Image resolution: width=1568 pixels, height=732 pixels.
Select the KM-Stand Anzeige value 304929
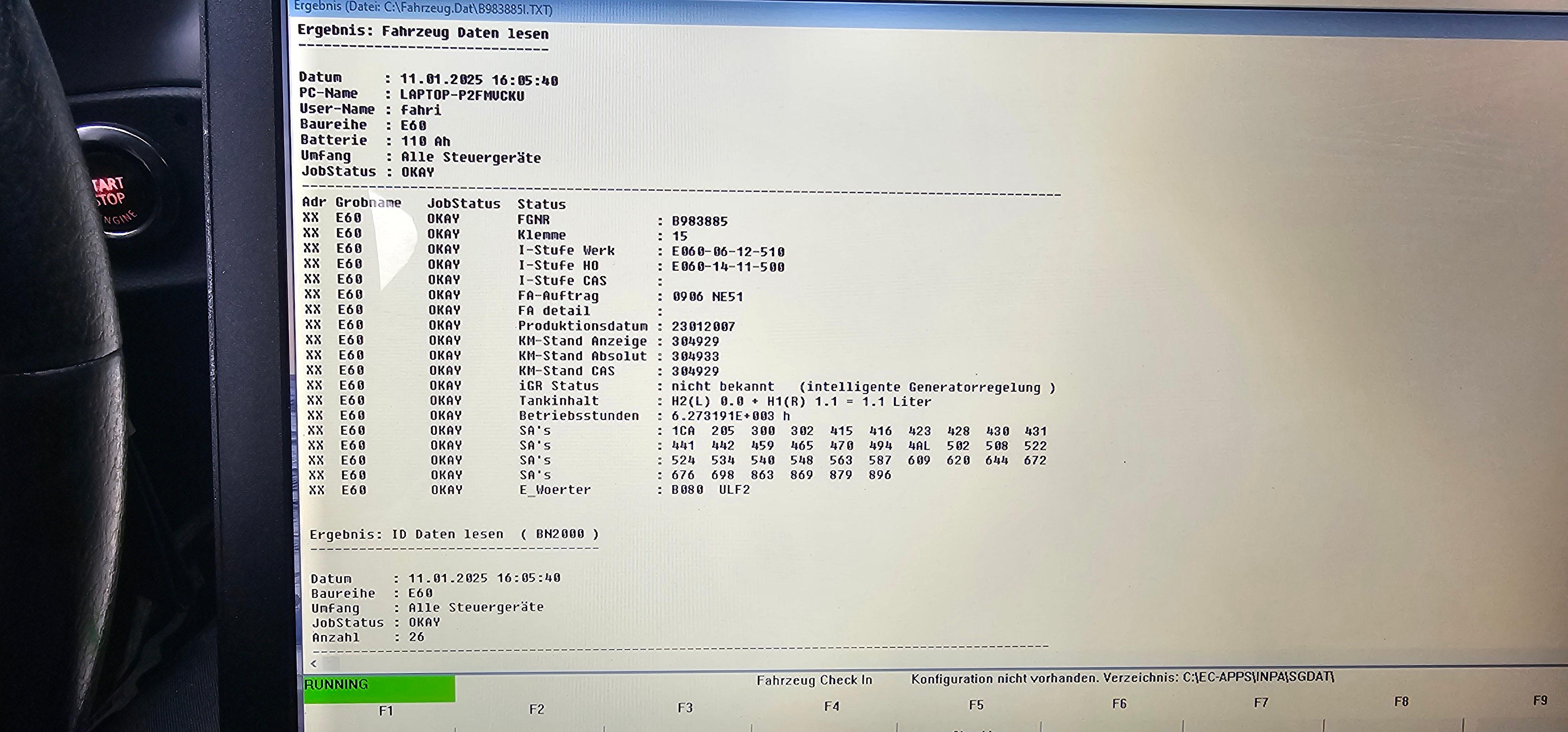(x=695, y=341)
